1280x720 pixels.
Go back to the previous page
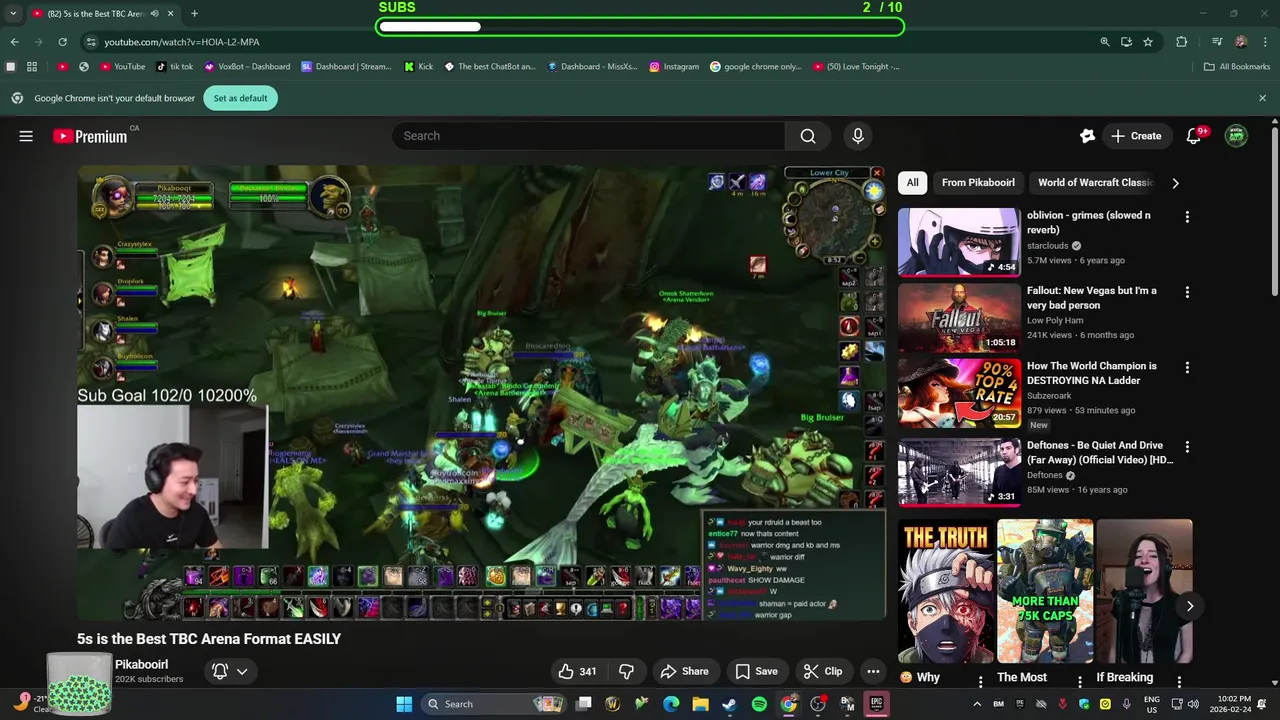pos(14,42)
